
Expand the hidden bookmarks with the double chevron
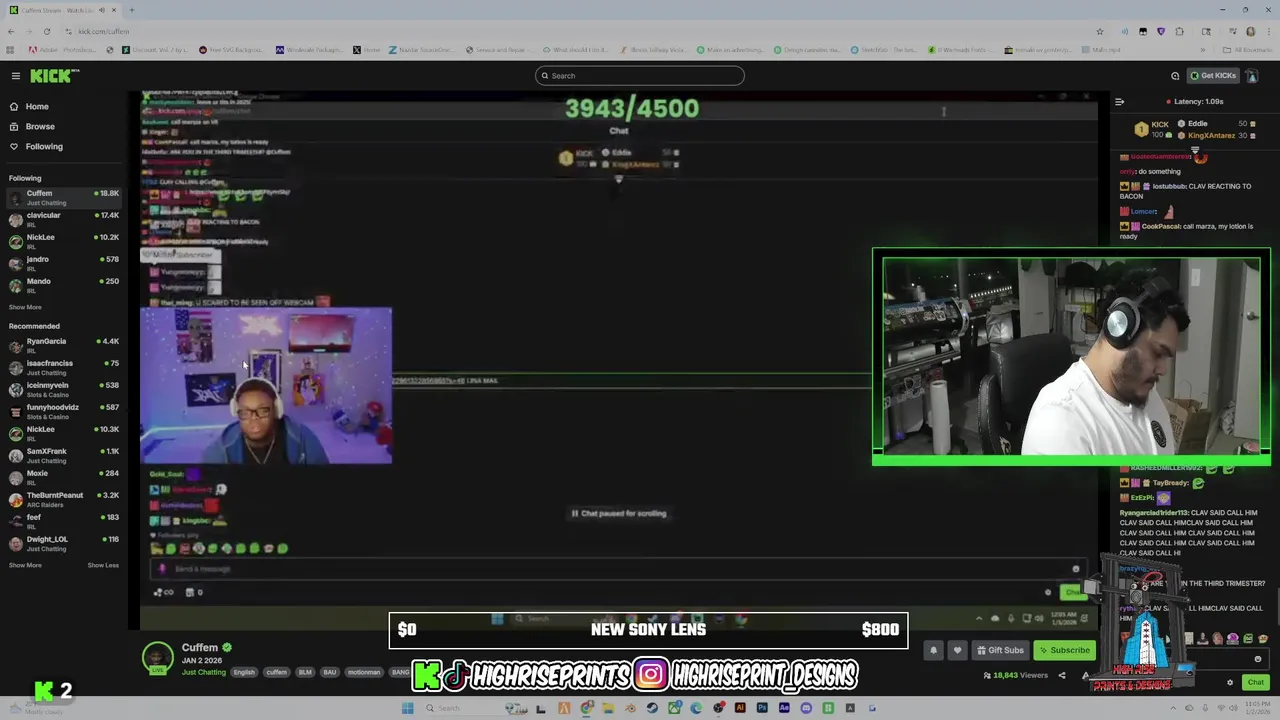(1204, 50)
